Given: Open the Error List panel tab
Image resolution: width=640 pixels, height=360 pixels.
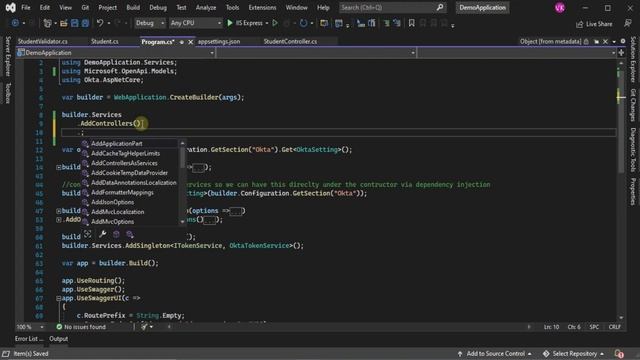Looking at the screenshot, I should tap(29, 339).
